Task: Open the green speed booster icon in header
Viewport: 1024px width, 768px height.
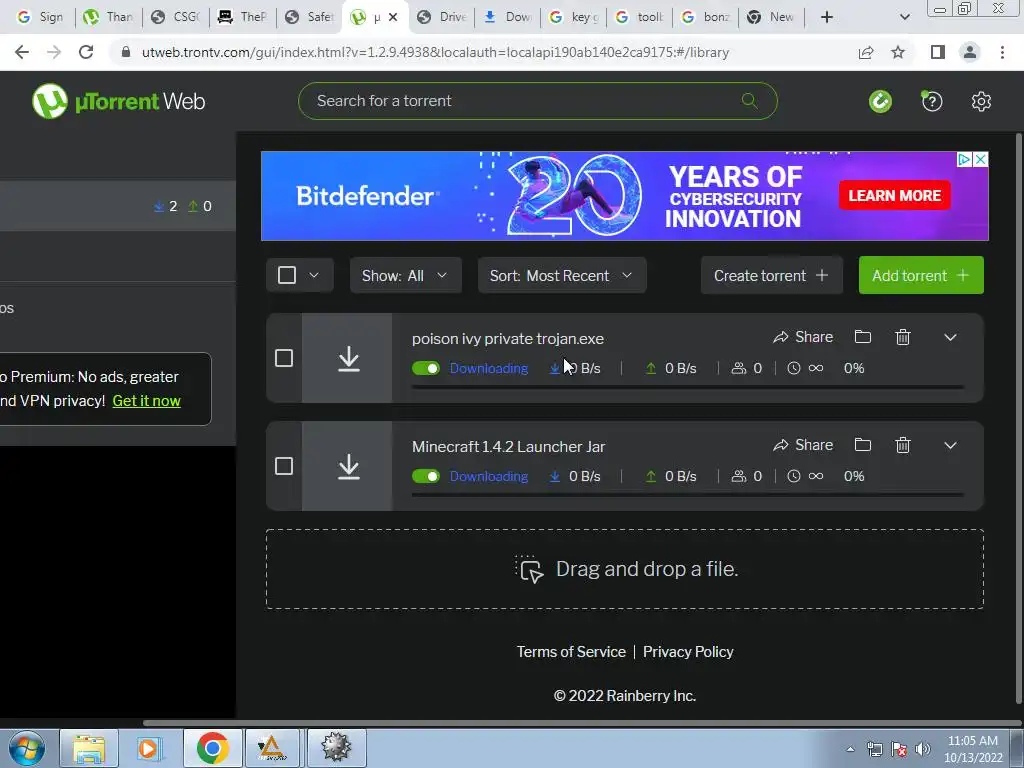Action: pos(880,101)
